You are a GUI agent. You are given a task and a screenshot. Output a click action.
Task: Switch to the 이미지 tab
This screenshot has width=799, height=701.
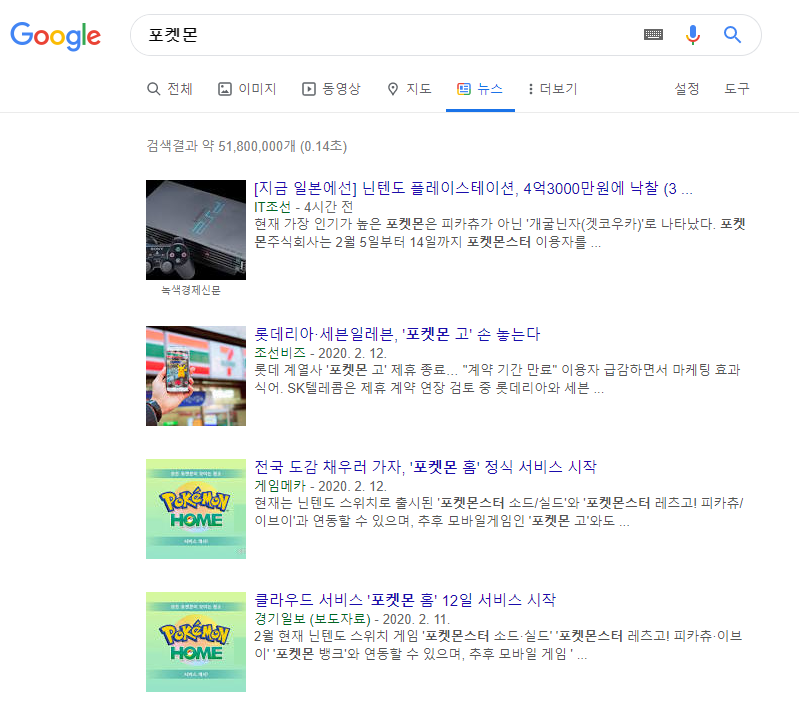(x=247, y=89)
